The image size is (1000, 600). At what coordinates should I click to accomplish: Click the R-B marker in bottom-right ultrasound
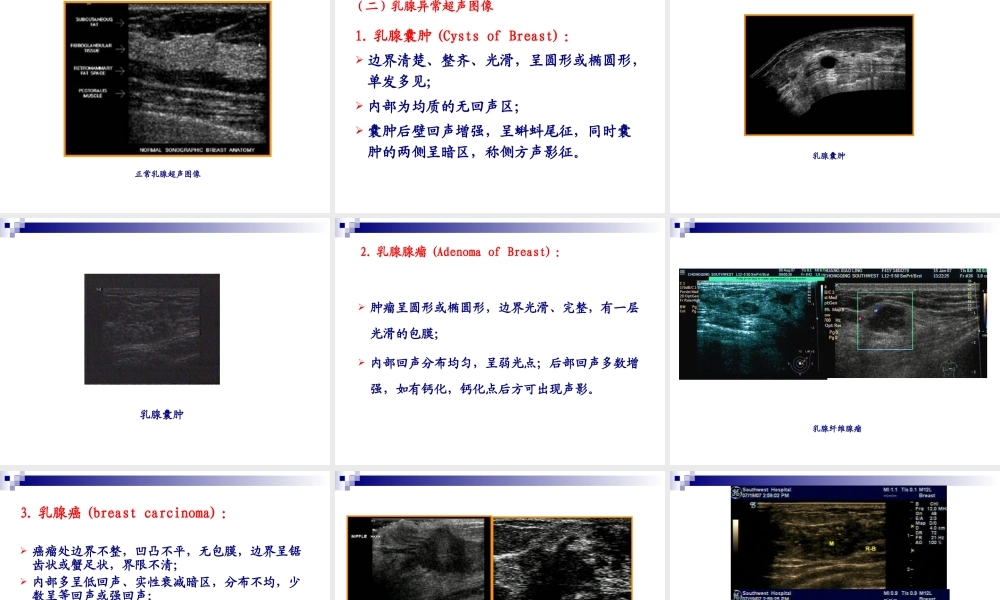tap(870, 548)
